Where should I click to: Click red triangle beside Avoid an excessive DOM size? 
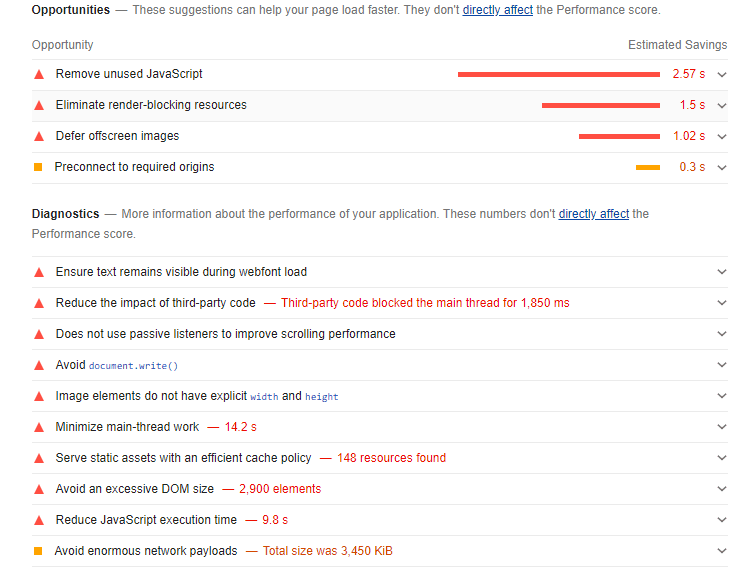[39, 489]
